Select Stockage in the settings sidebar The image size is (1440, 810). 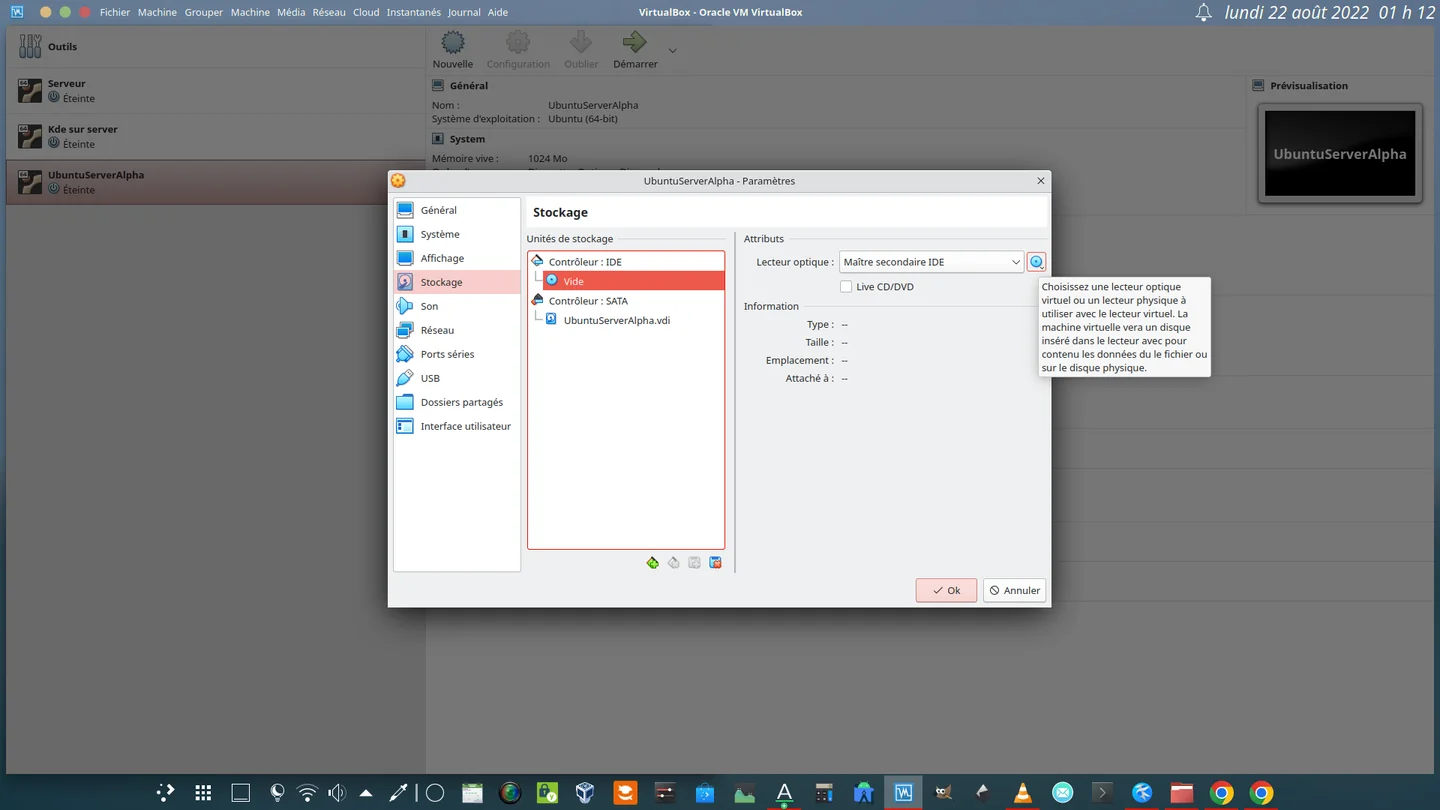pos(457,282)
